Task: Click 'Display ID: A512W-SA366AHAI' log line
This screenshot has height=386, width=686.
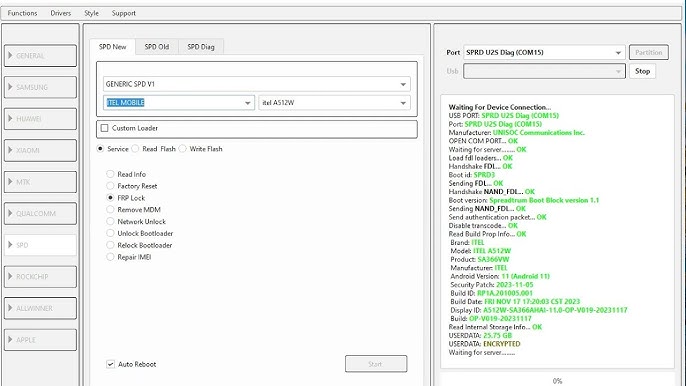Action: tap(539, 310)
